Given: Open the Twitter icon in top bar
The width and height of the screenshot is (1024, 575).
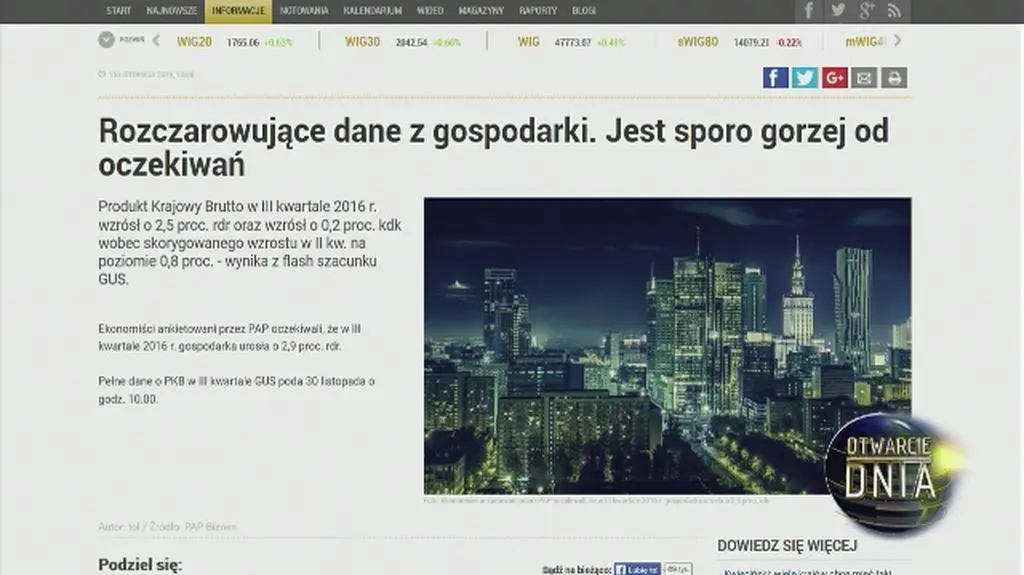Looking at the screenshot, I should 838,10.
